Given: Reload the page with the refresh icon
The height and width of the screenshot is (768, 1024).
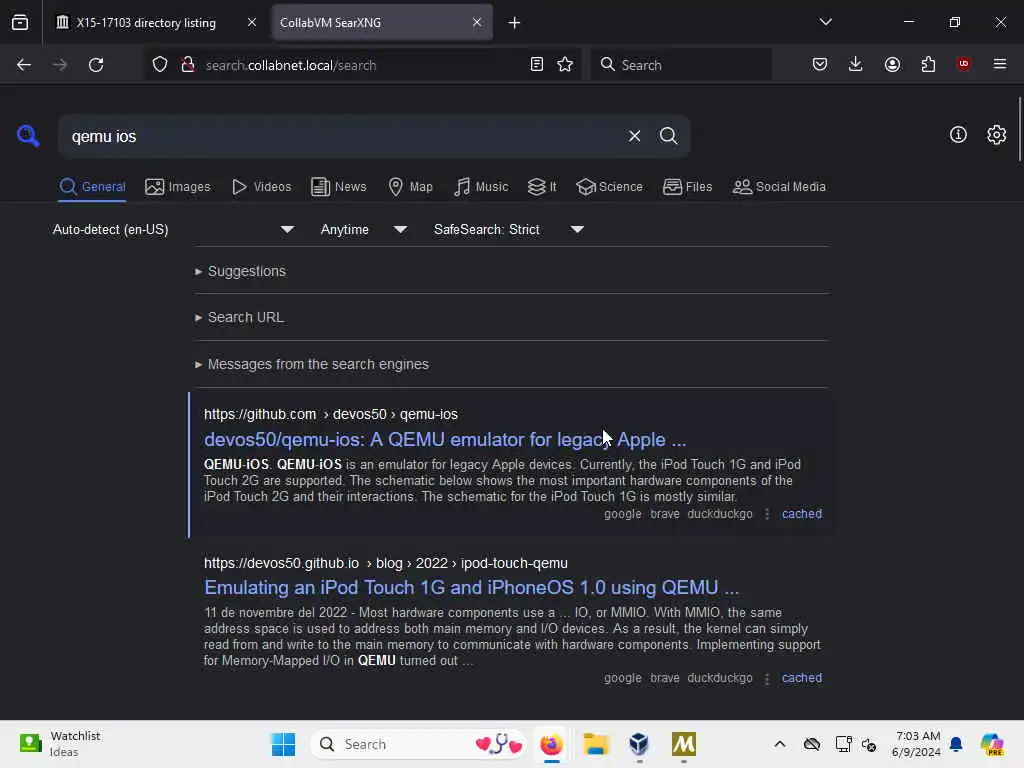Looking at the screenshot, I should (96, 65).
